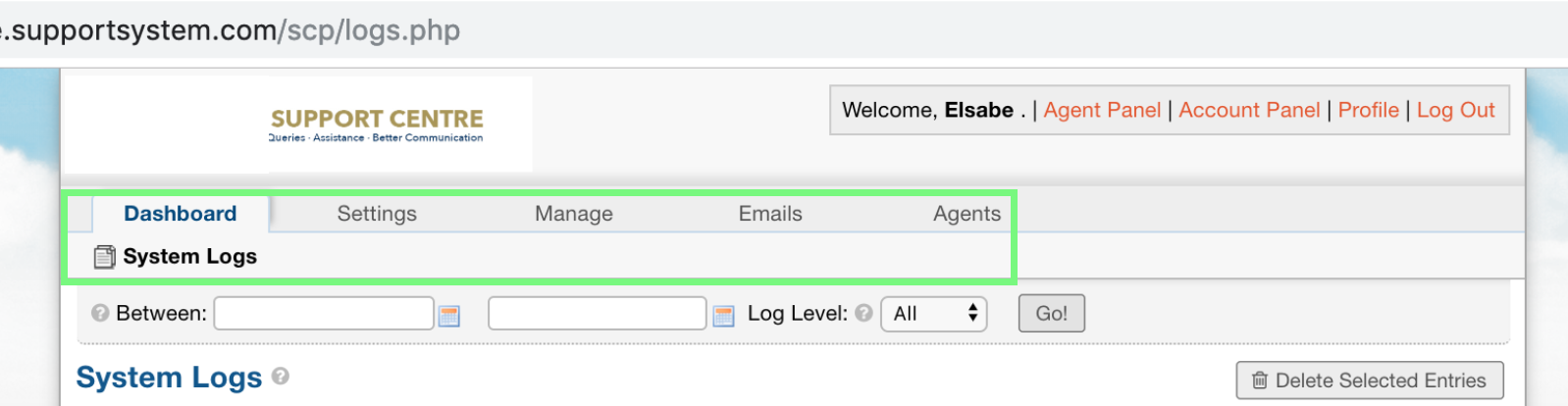
Task: Select the System Logs submenu icon
Action: pyautogui.click(x=104, y=257)
